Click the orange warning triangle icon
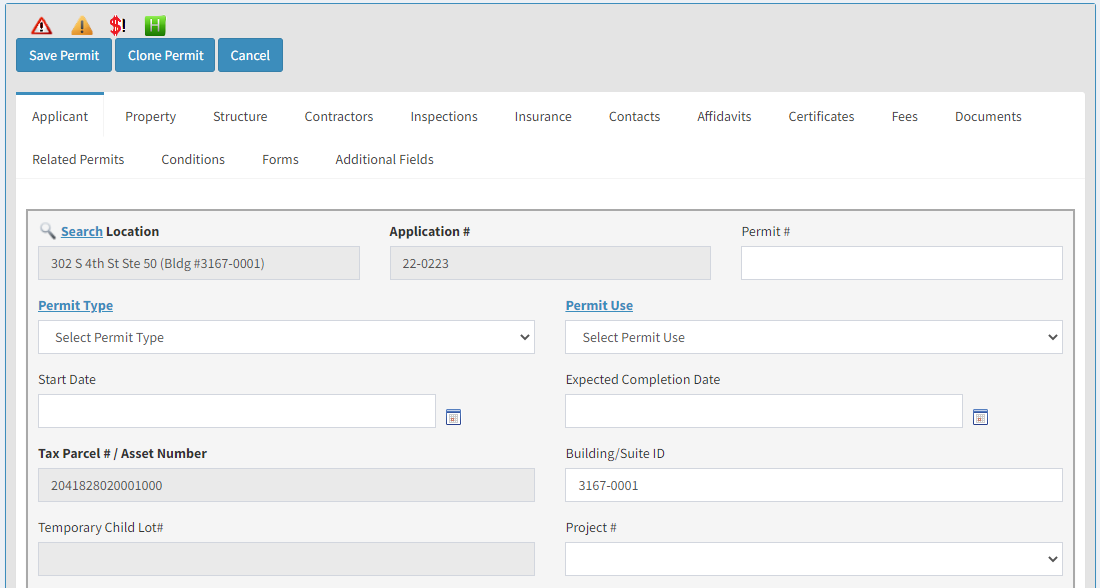 click(82, 26)
